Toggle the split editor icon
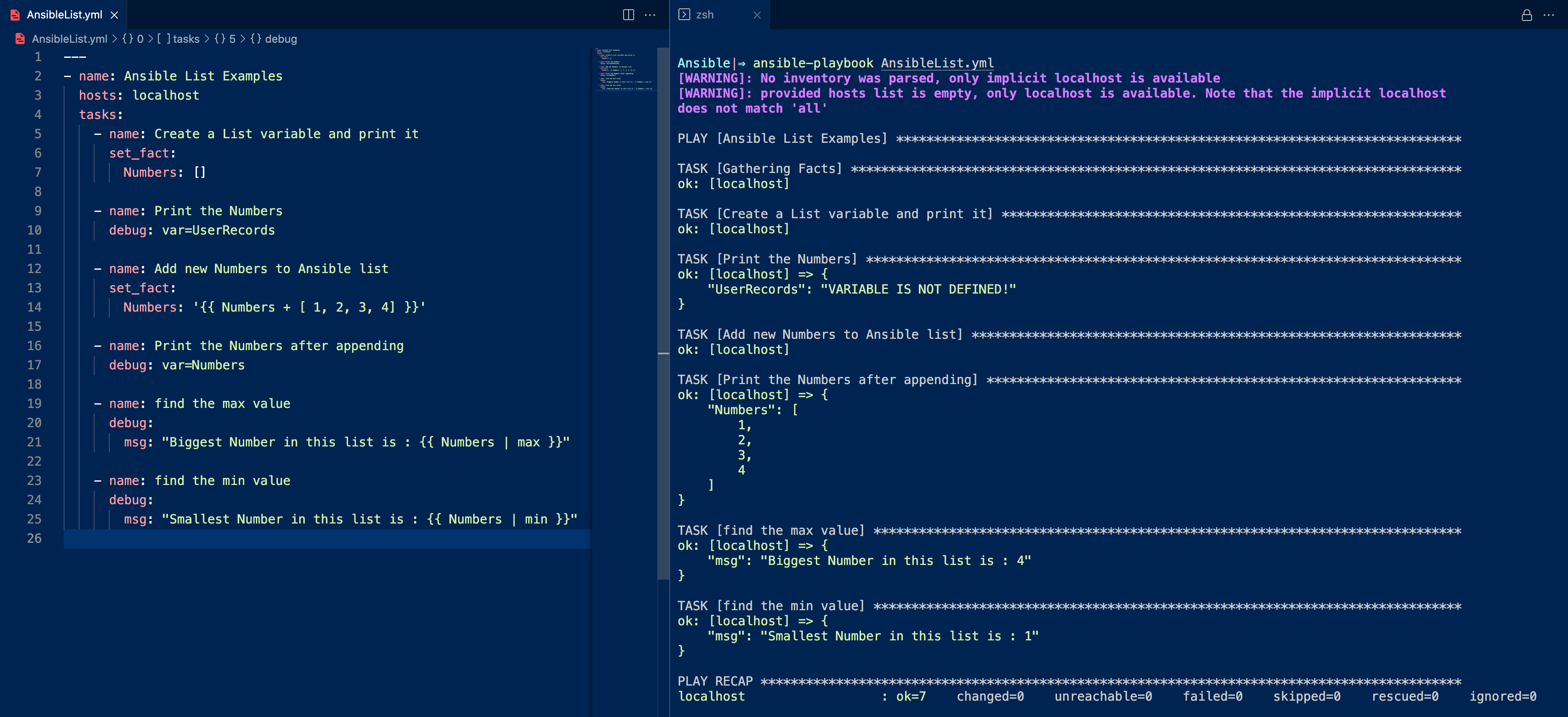The image size is (1568, 717). (x=628, y=15)
